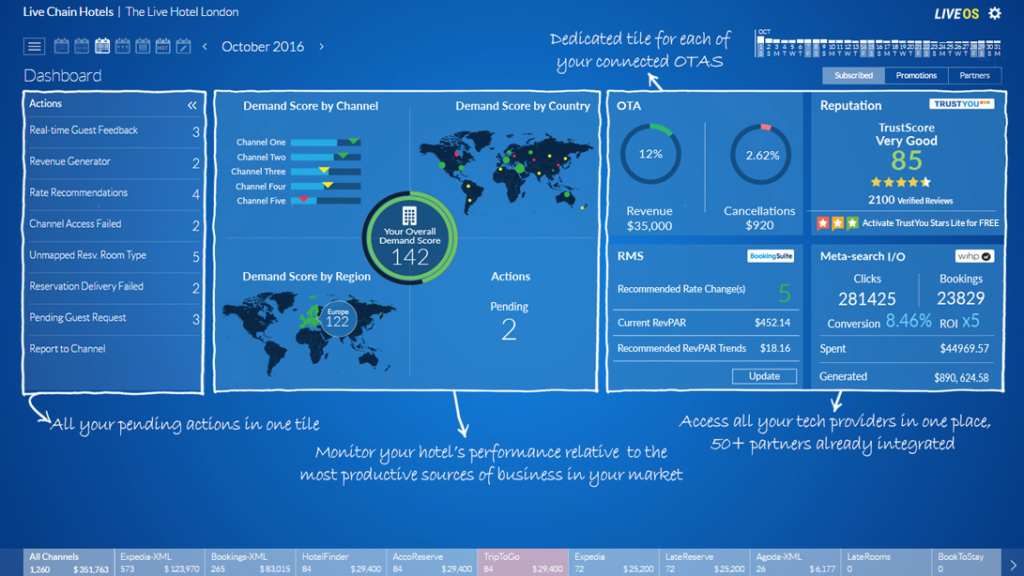Open the hamburger menu icon
Screen dimensions: 1024x576
(x=34, y=46)
